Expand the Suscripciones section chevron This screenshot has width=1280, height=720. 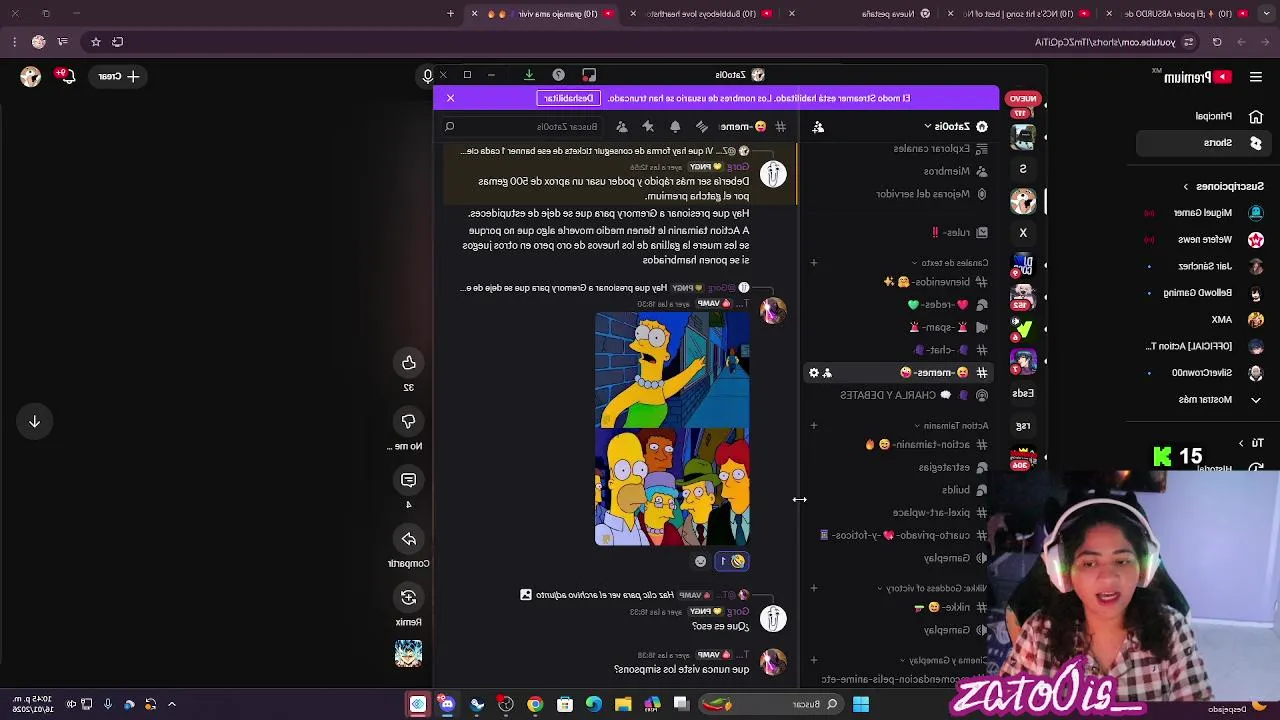point(1186,187)
